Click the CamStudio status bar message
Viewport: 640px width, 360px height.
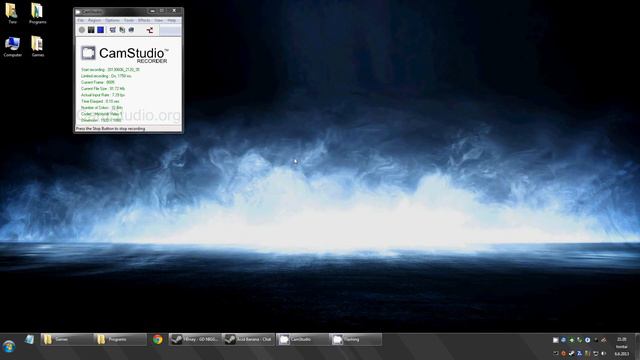(110, 129)
